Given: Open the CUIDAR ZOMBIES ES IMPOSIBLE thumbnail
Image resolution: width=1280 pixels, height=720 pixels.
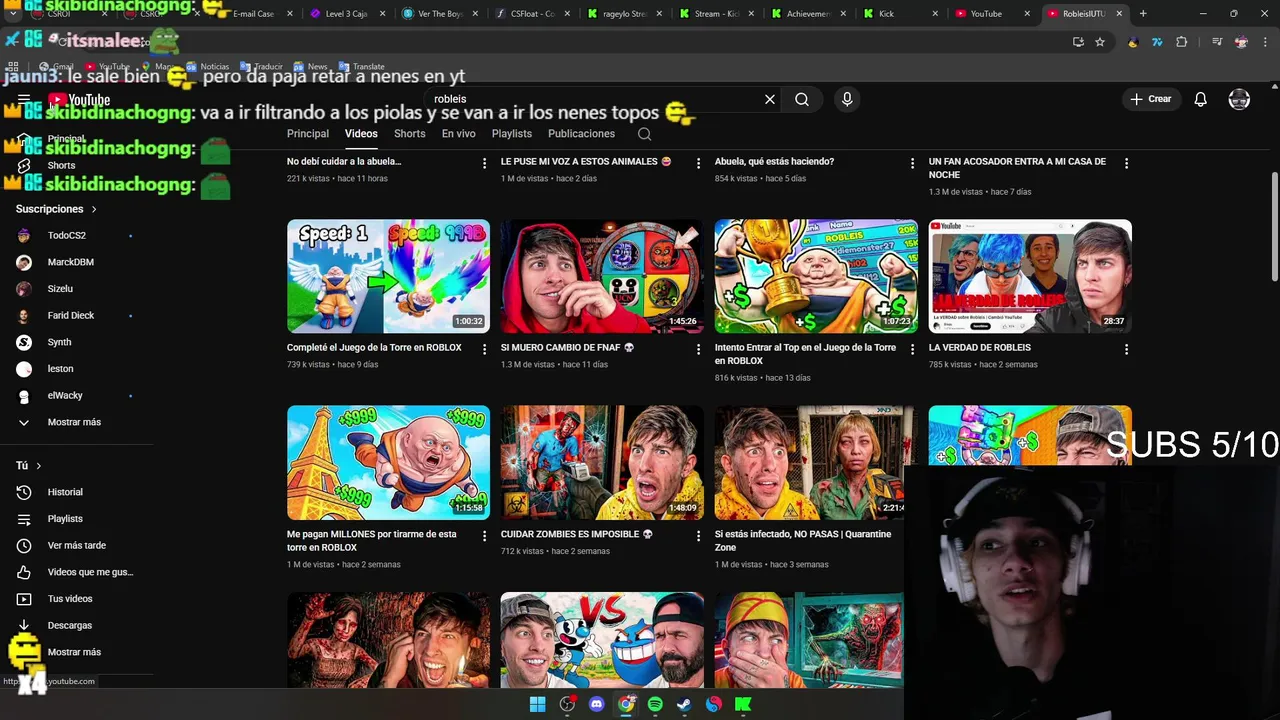Looking at the screenshot, I should coord(602,462).
